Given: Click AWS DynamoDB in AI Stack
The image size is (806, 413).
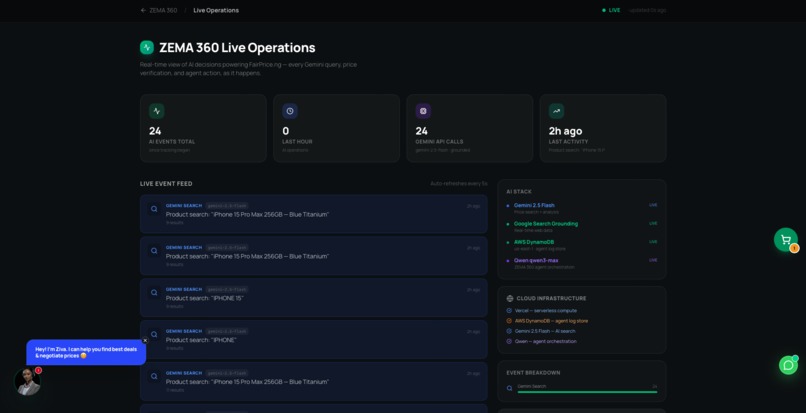Looking at the screenshot, I should tap(534, 242).
